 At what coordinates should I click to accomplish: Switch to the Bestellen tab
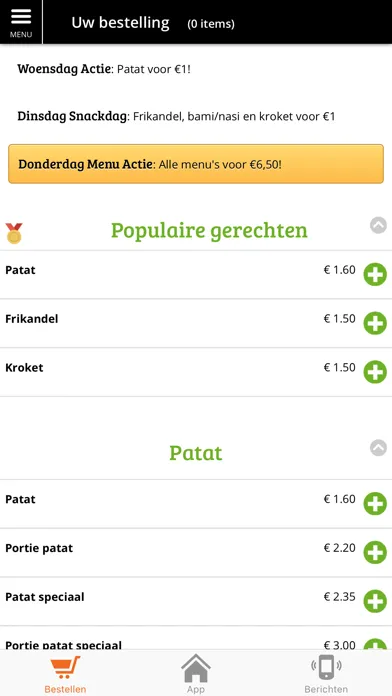pyautogui.click(x=65, y=674)
